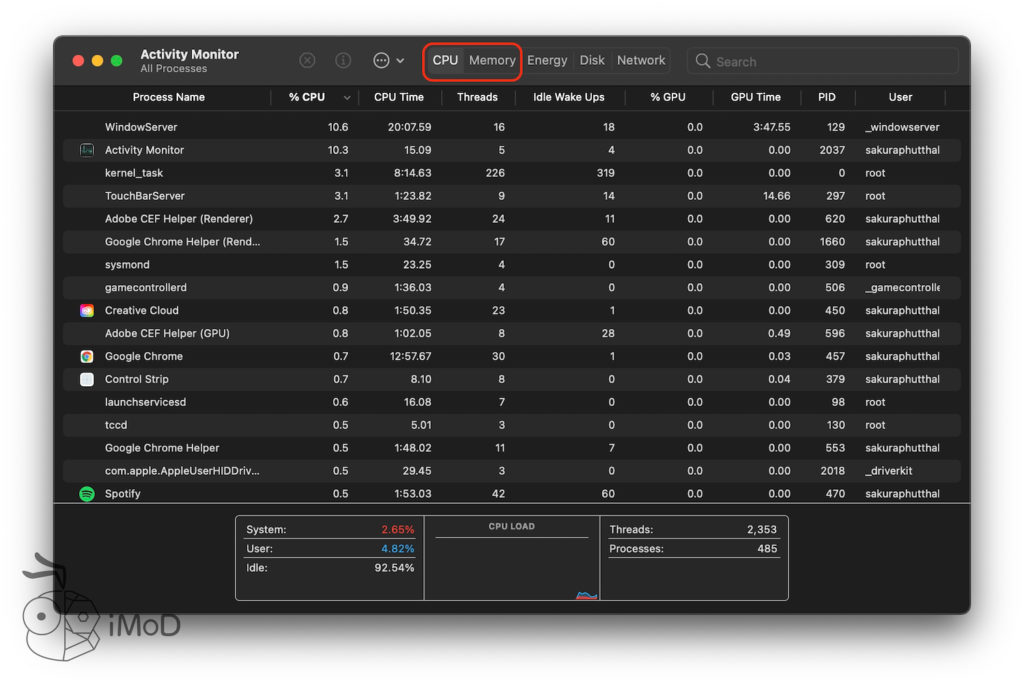Click the Spotify app icon in list

coord(87,494)
